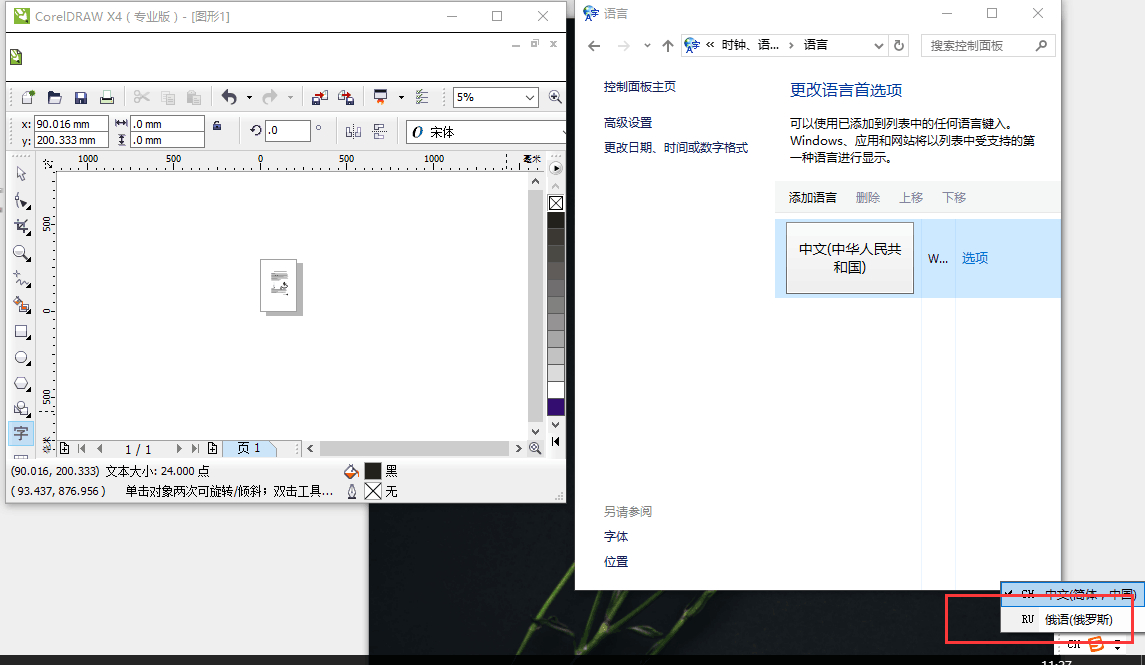Select the Pick tool
This screenshot has width=1145, height=665.
[x=21, y=174]
